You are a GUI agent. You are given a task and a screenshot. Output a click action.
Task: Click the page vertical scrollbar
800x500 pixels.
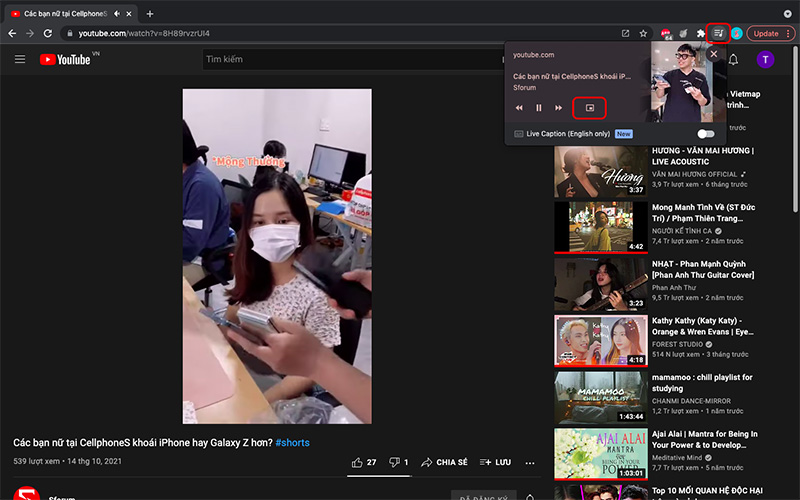pyautogui.click(x=795, y=129)
